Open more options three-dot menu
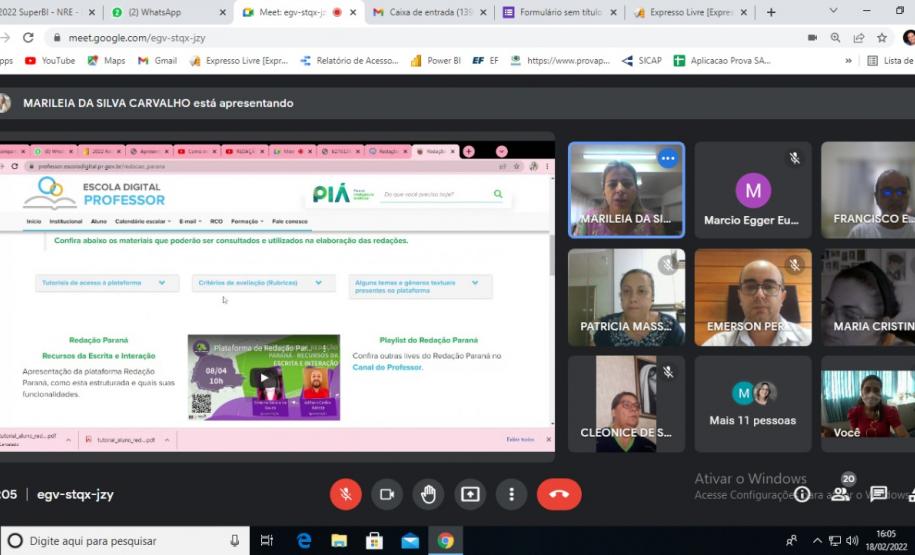915x555 pixels. pos(511,494)
